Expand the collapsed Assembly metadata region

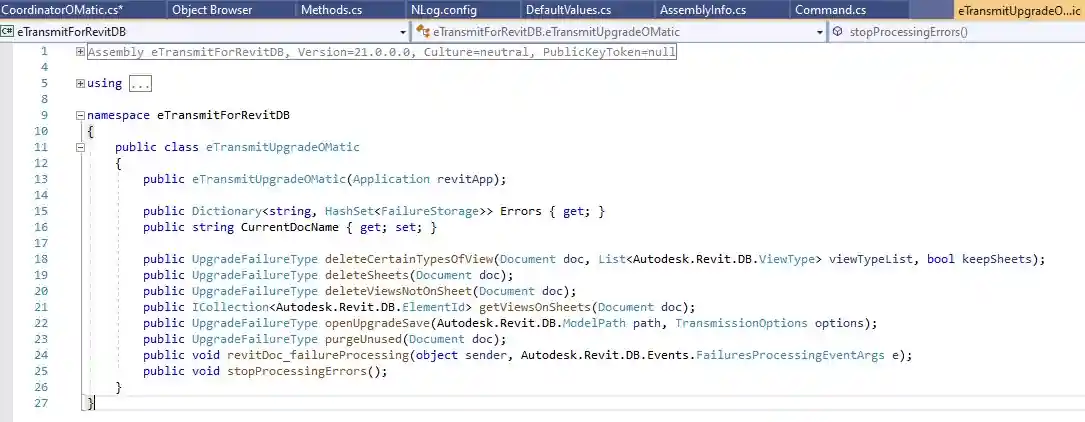coord(80,51)
